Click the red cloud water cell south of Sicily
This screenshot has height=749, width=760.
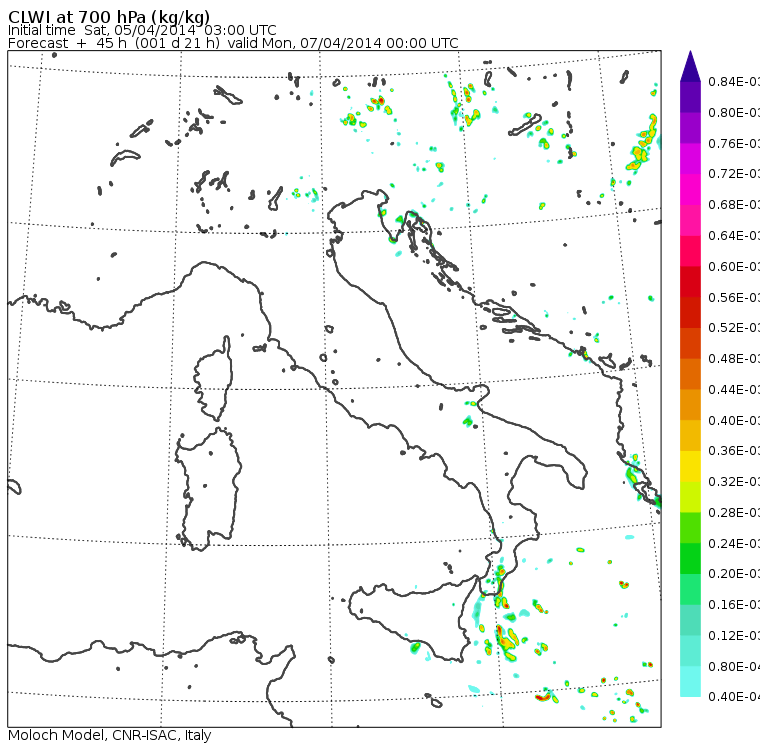pos(542,698)
